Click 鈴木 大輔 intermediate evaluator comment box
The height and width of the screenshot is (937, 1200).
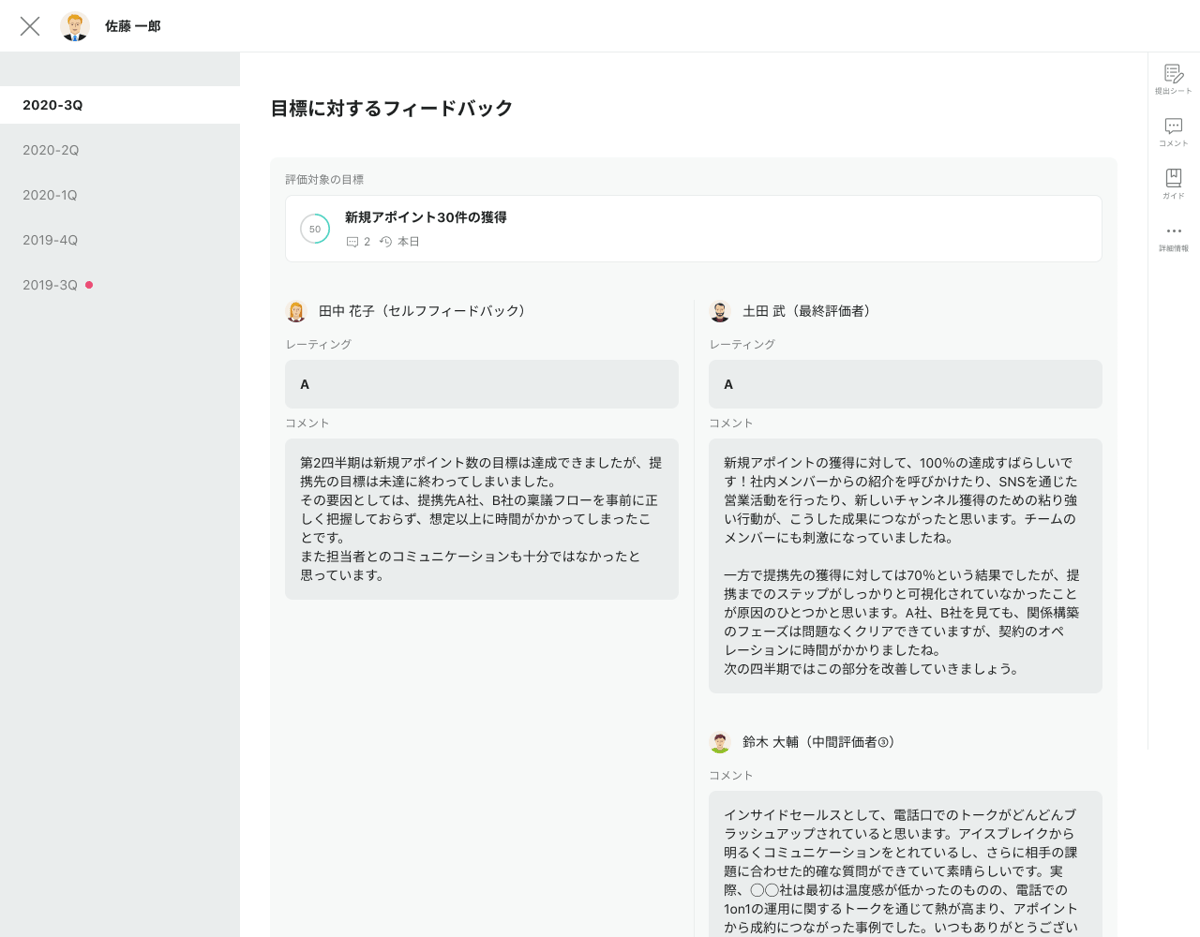click(906, 864)
